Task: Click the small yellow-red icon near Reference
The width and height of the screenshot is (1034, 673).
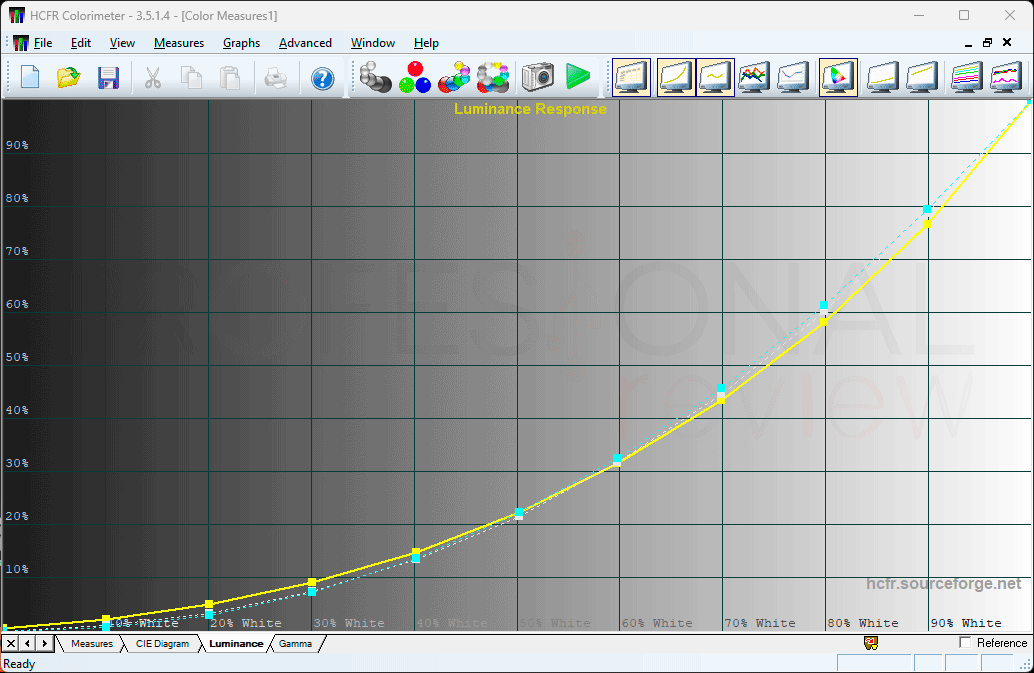Action: click(x=870, y=643)
